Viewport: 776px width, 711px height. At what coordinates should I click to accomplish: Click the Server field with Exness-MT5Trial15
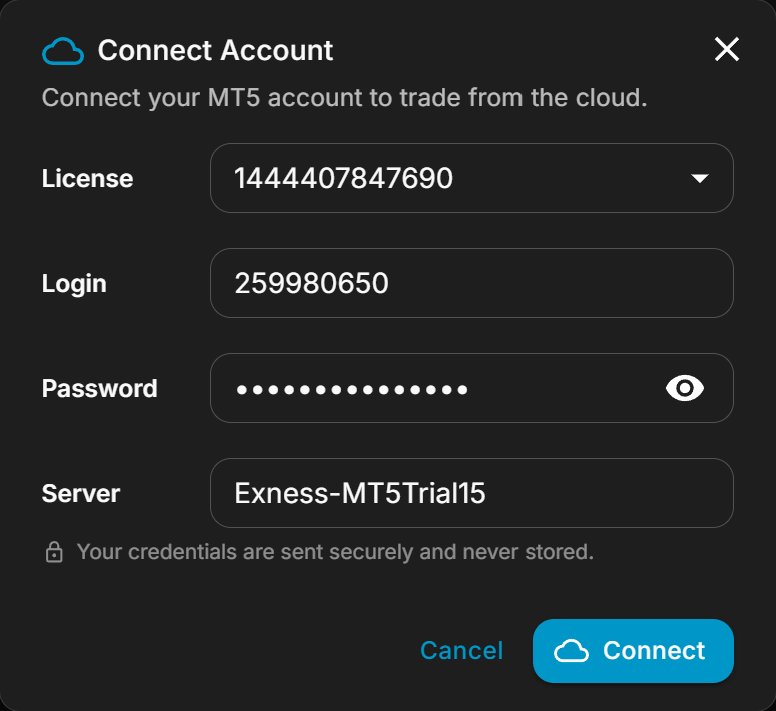471,493
